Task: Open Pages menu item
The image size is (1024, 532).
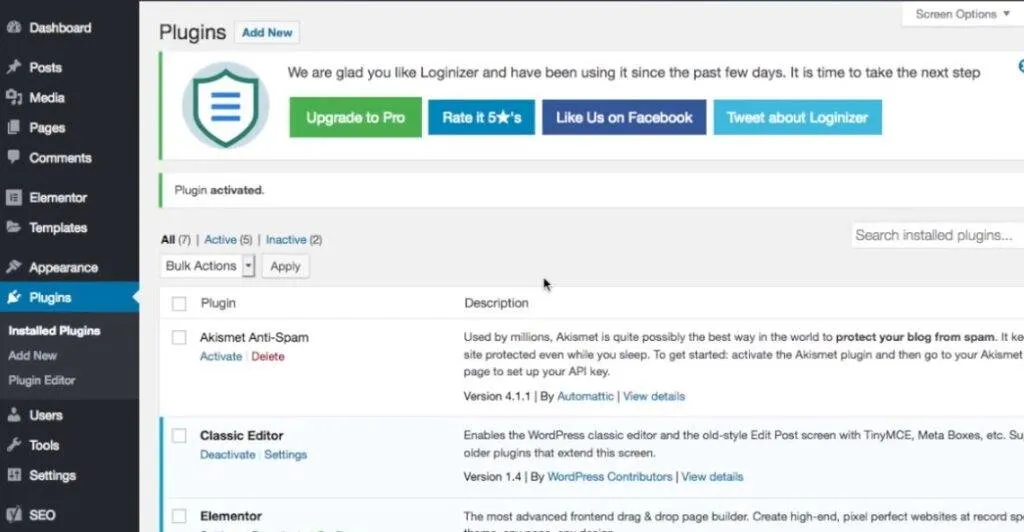Action: click(47, 128)
